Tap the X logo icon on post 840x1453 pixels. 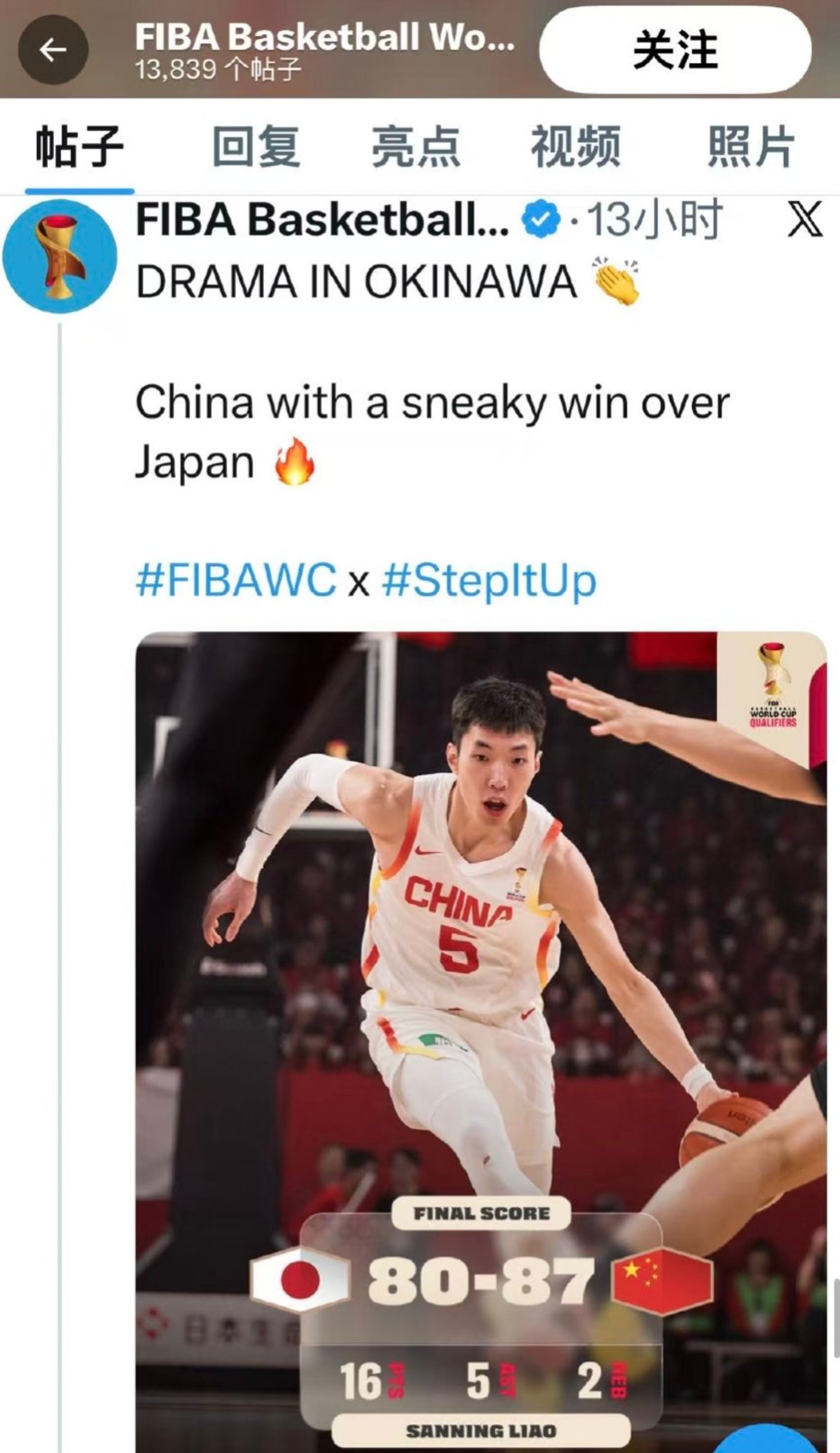click(805, 219)
